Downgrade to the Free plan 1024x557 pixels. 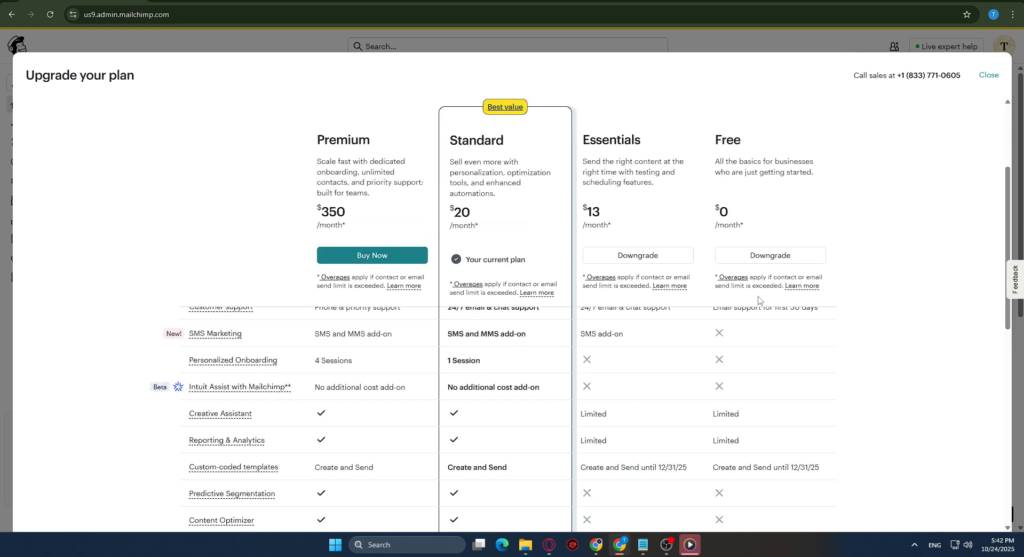tap(770, 255)
